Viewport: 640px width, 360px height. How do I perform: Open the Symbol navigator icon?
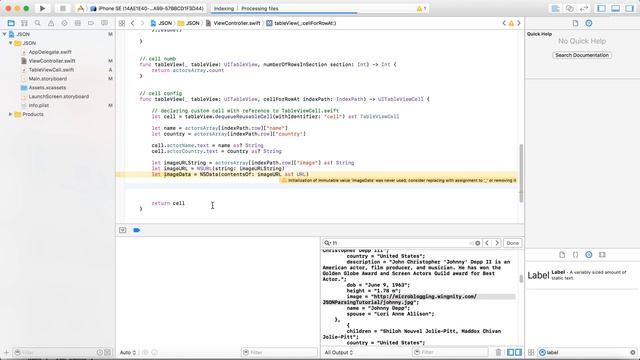pos(24,23)
